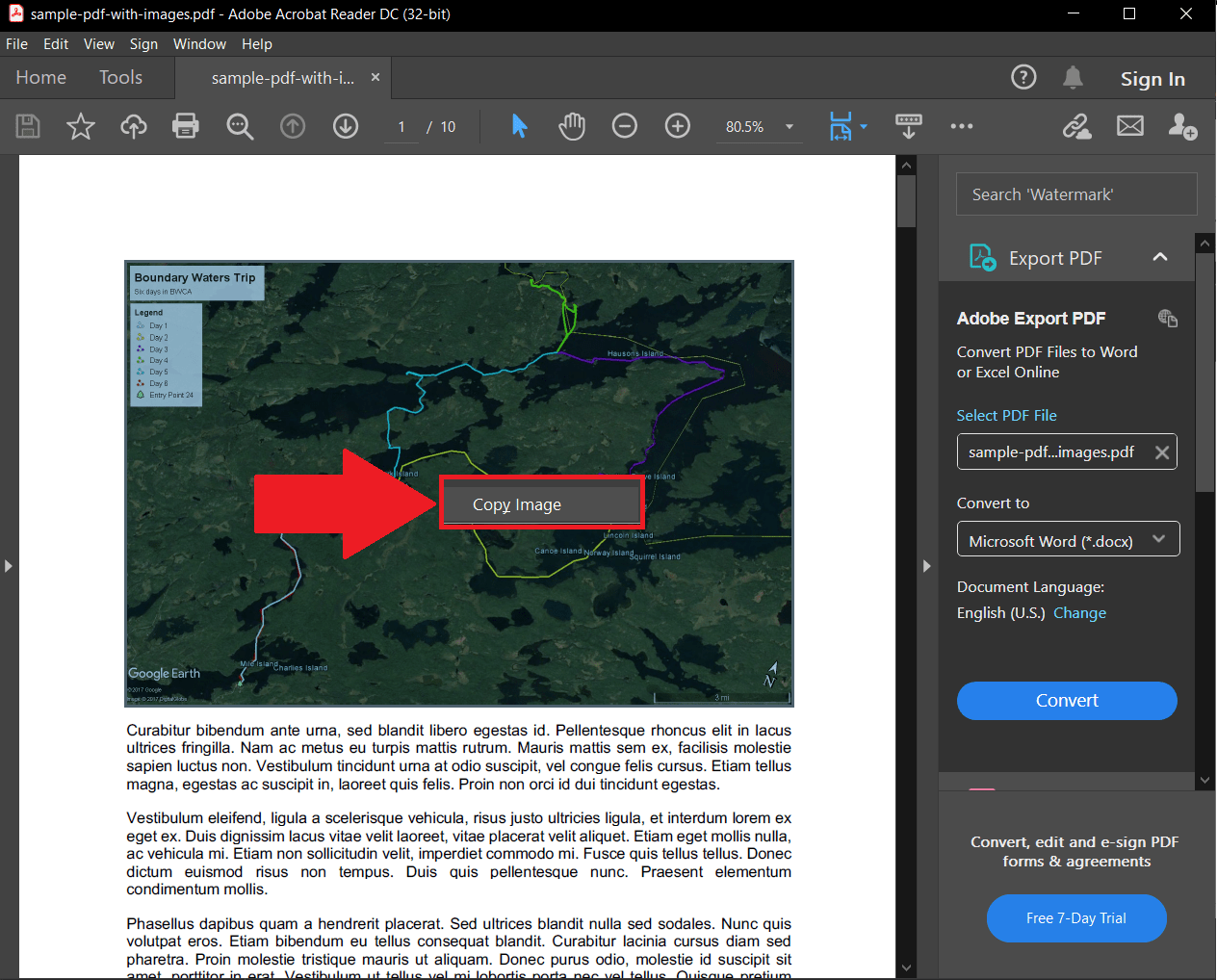Send file by email envelope icon
This screenshot has height=980, width=1217.
coord(1130,126)
